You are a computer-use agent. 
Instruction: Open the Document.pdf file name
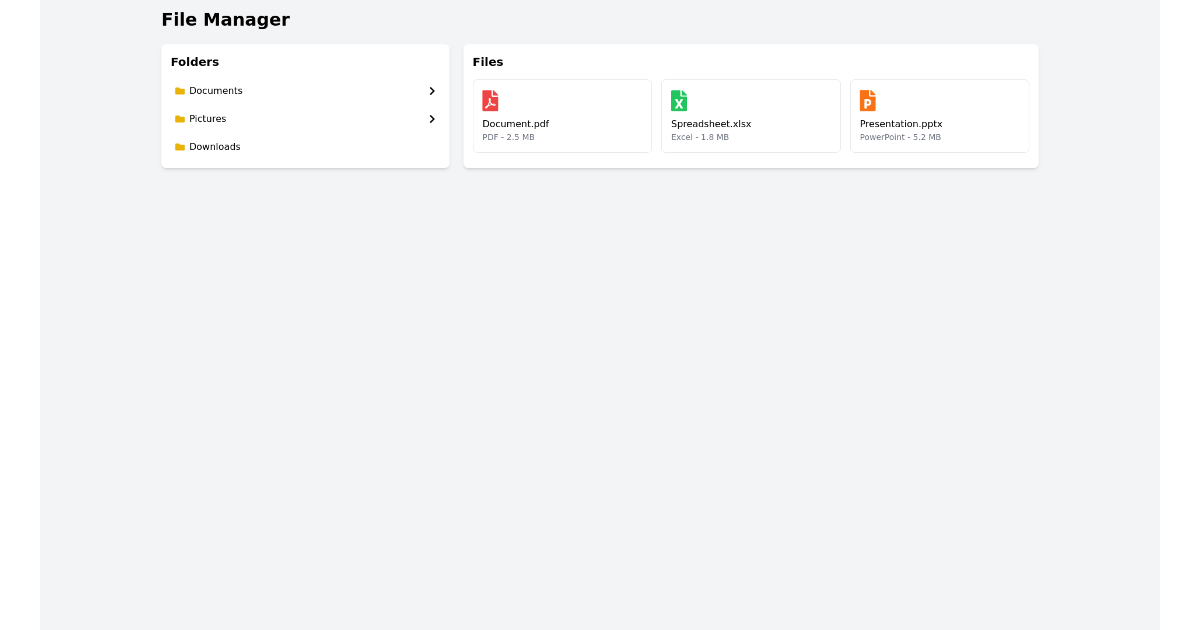click(515, 124)
